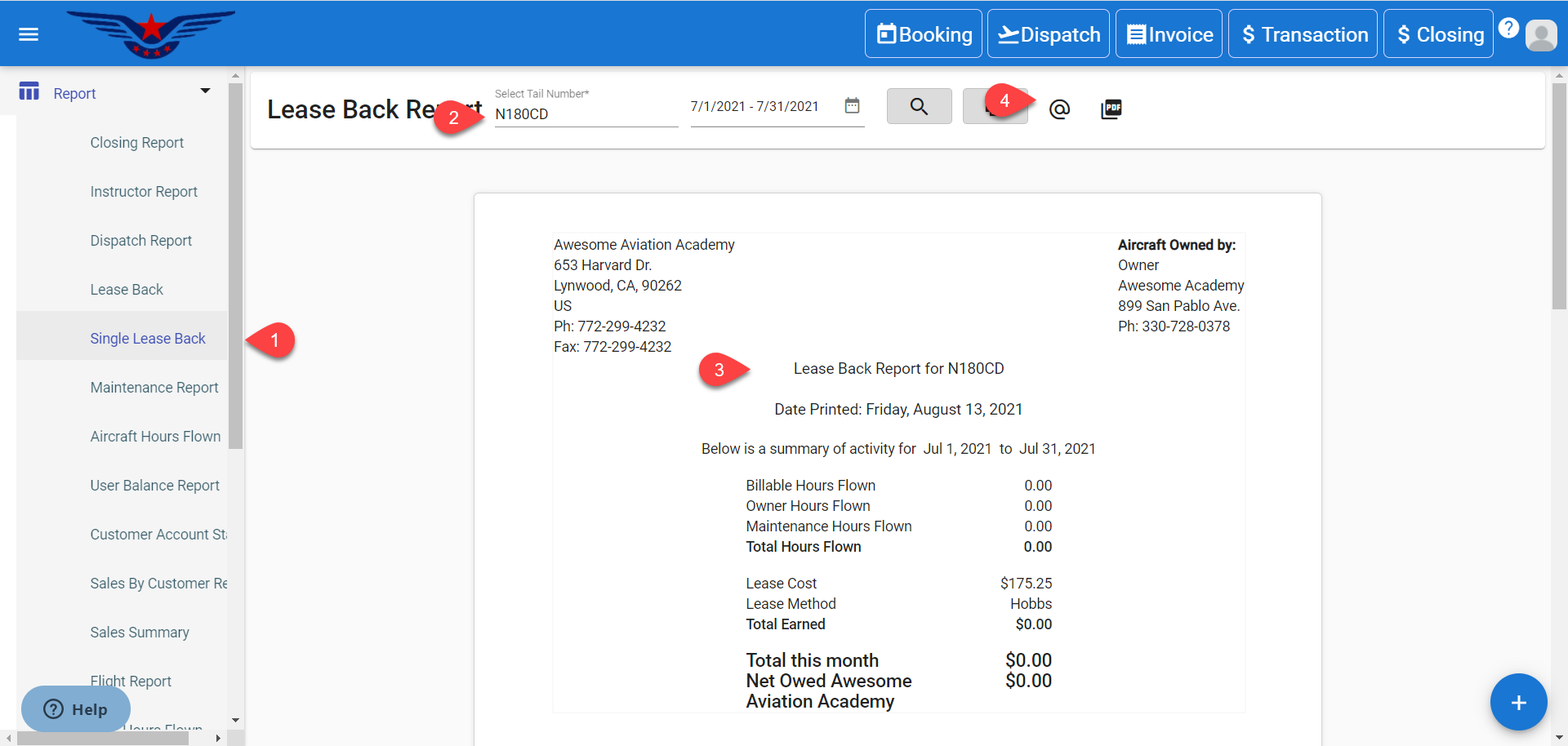Select Maintenance Report in sidebar

pyautogui.click(x=154, y=388)
